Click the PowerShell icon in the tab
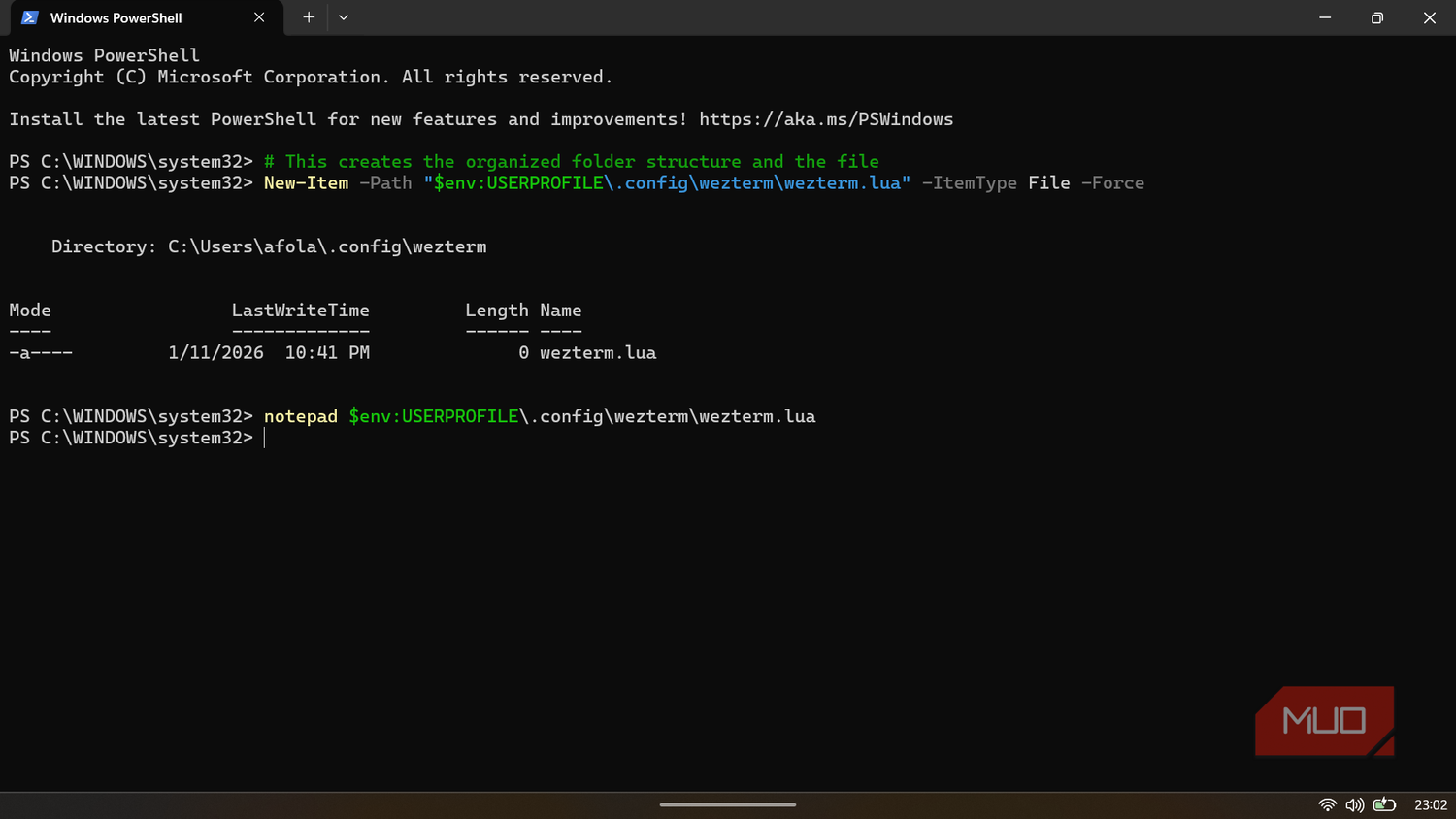The width and height of the screenshot is (1456, 819). (x=29, y=17)
